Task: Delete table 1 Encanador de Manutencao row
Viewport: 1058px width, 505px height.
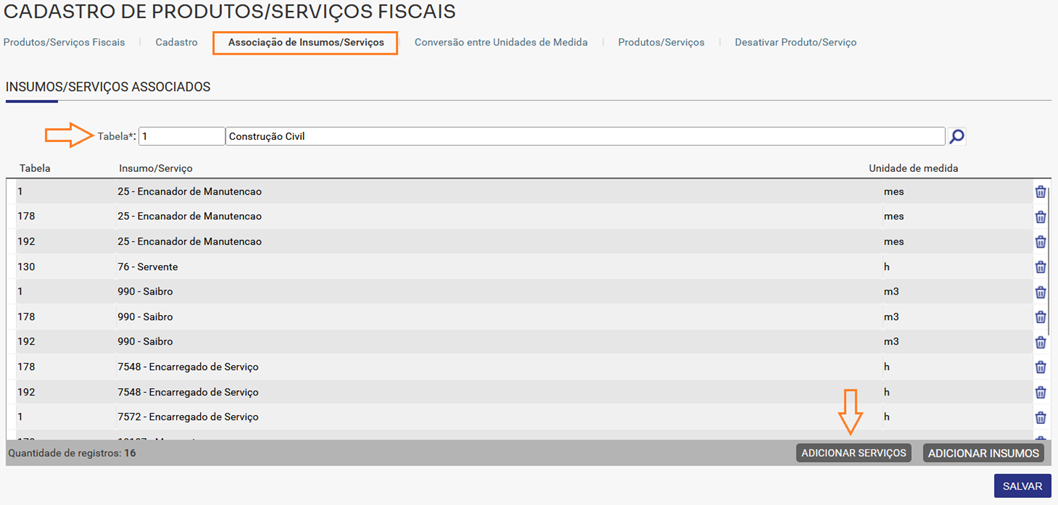Action: [1040, 192]
